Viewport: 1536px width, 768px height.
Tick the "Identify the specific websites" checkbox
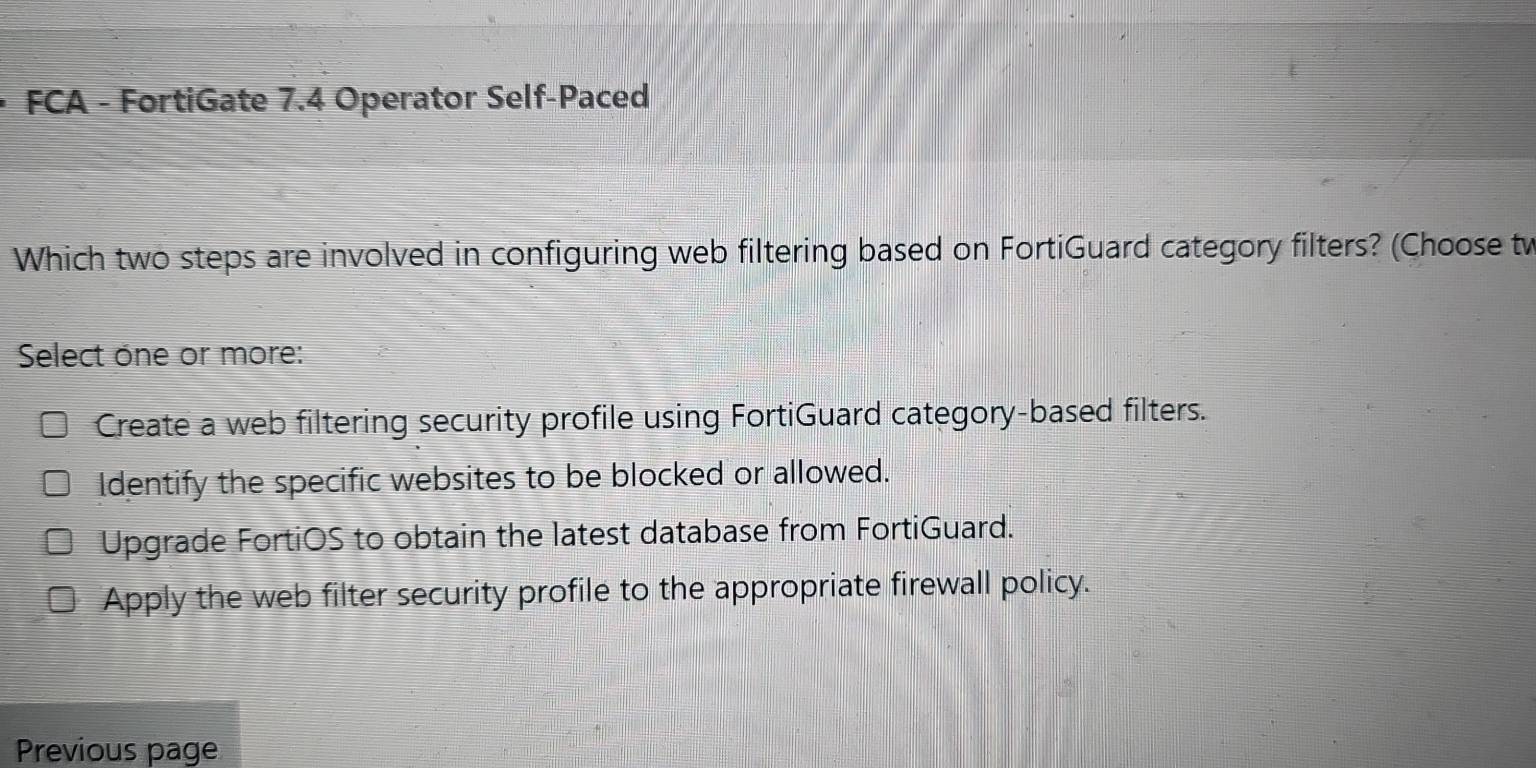click(x=57, y=486)
